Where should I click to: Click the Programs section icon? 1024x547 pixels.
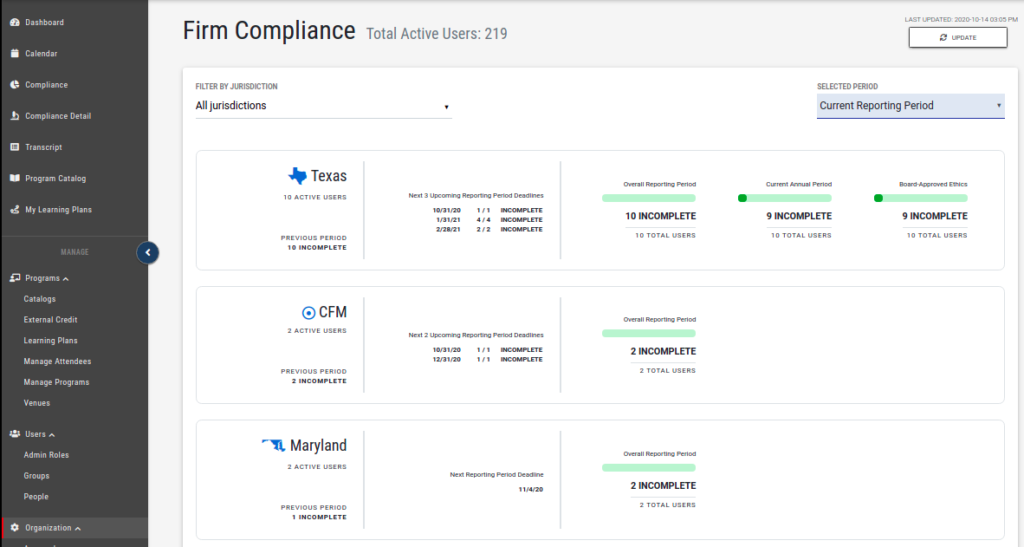click(14, 278)
